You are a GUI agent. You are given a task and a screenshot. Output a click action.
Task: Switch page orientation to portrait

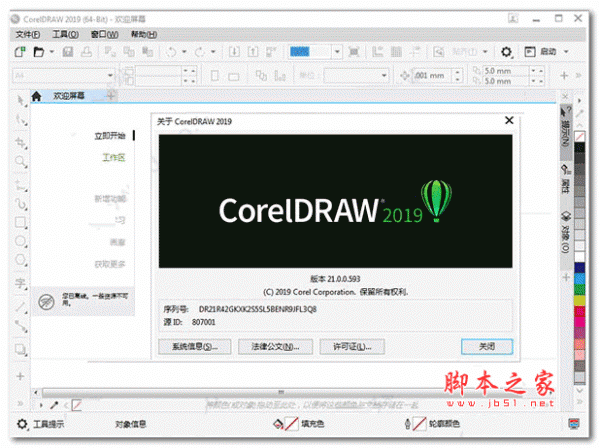pyautogui.click(x=215, y=76)
